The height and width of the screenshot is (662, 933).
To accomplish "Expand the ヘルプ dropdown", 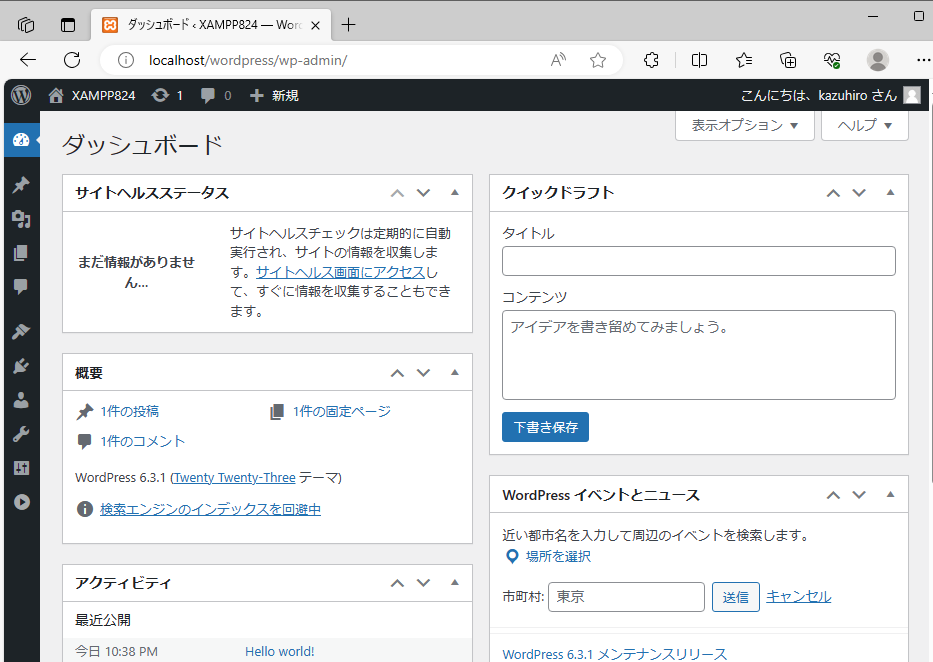I will [x=864, y=125].
